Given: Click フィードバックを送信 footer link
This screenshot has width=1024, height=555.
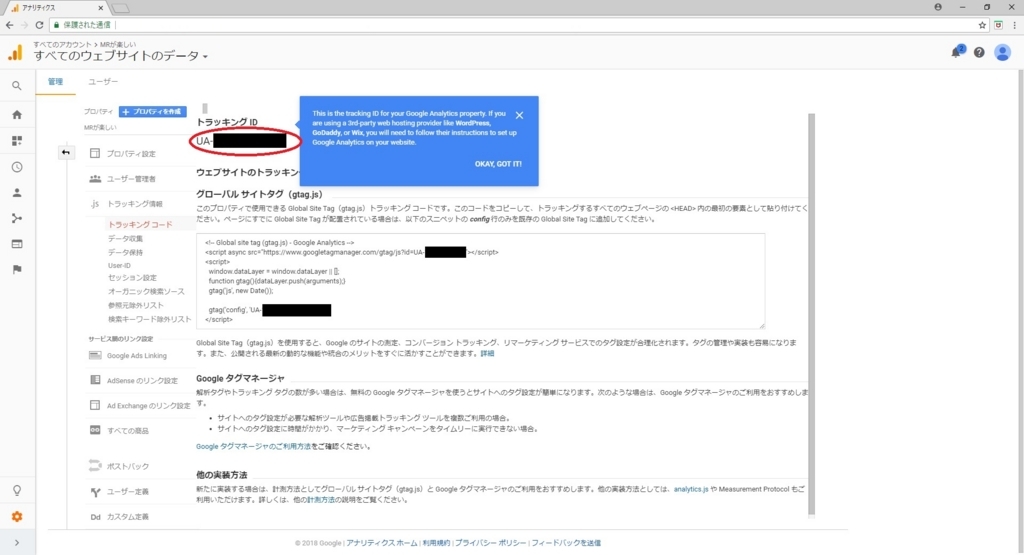Looking at the screenshot, I should click(566, 543).
